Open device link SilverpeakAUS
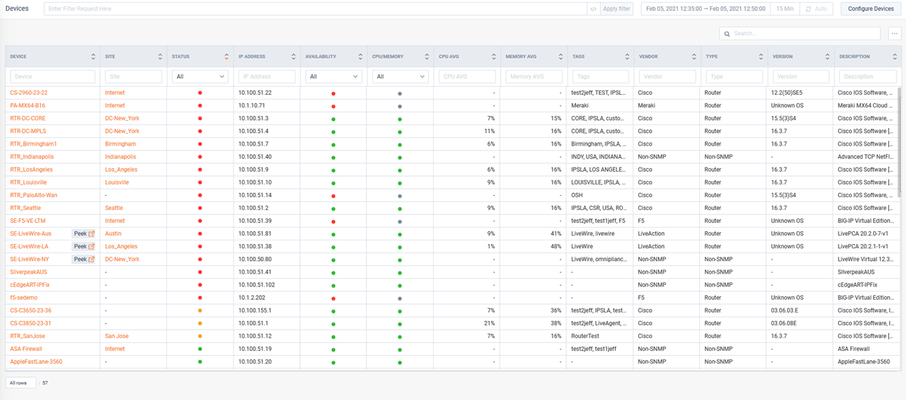The image size is (906, 400). [27, 272]
